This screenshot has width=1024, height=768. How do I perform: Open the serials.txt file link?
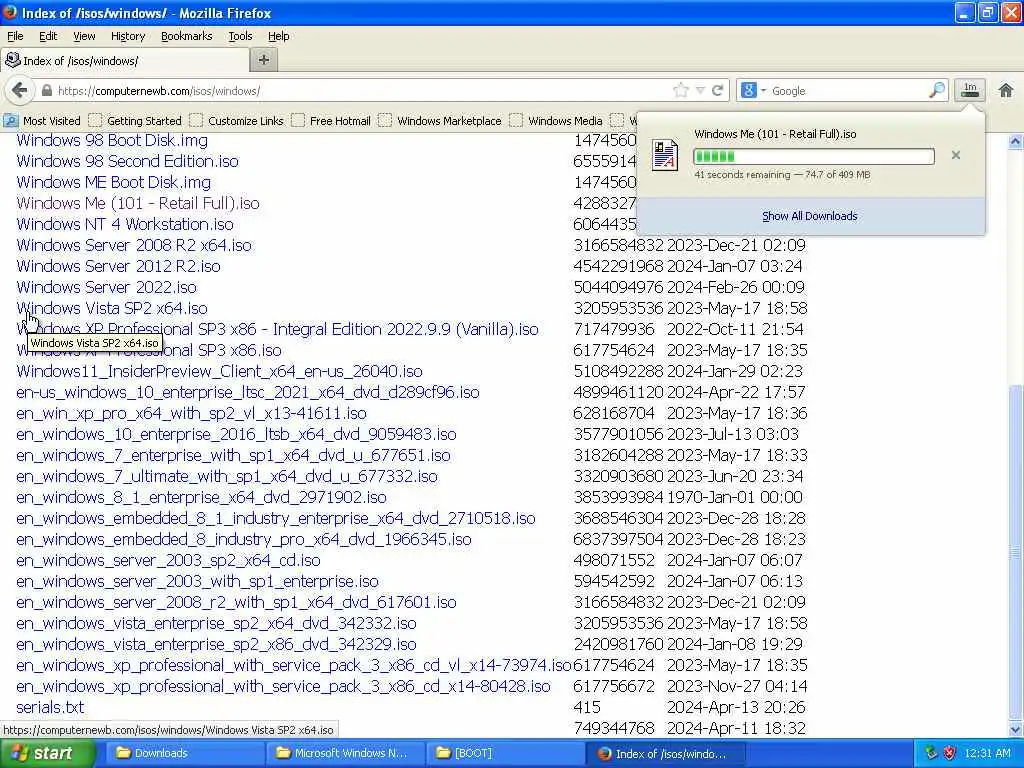pyautogui.click(x=50, y=707)
